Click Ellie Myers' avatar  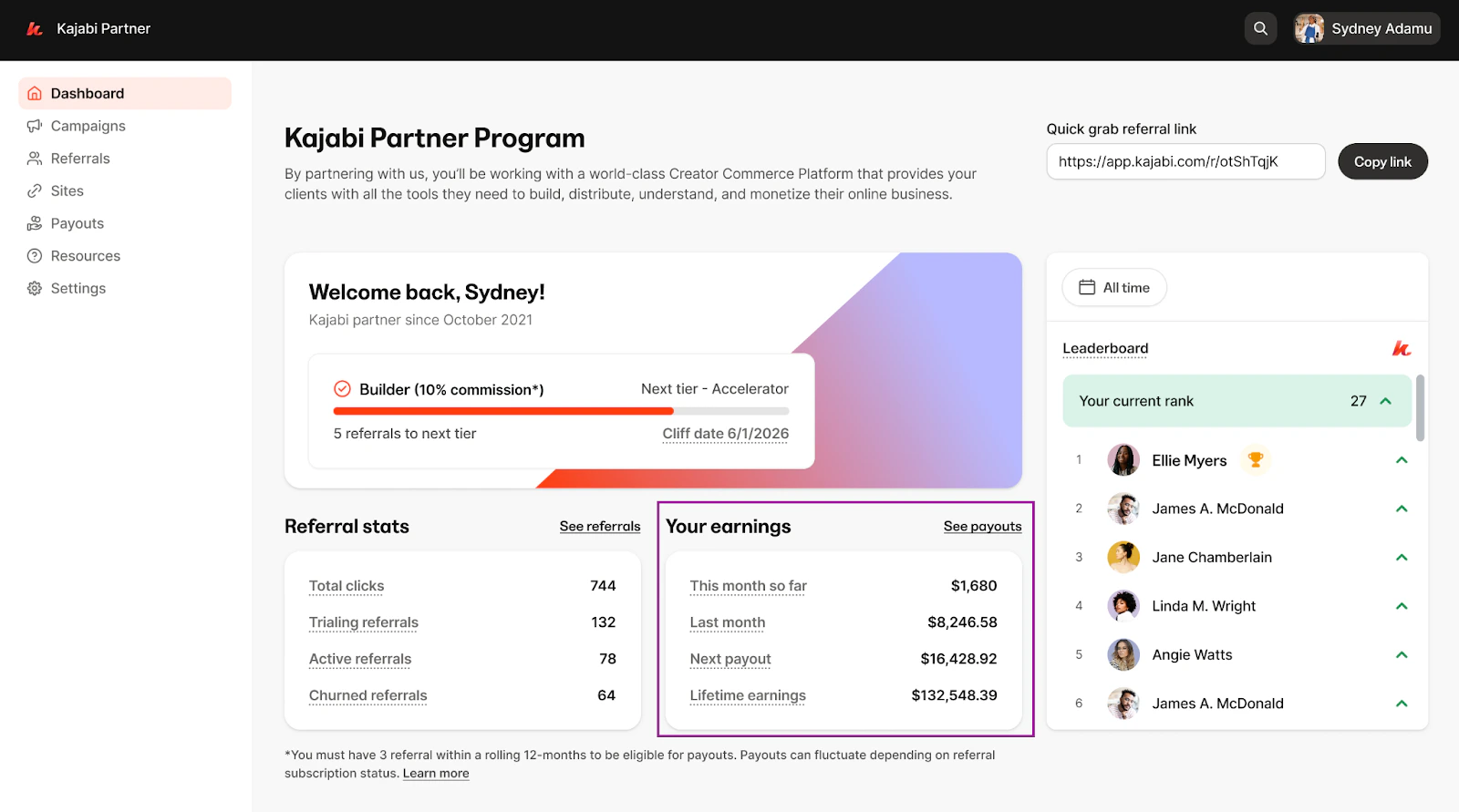[1123, 460]
